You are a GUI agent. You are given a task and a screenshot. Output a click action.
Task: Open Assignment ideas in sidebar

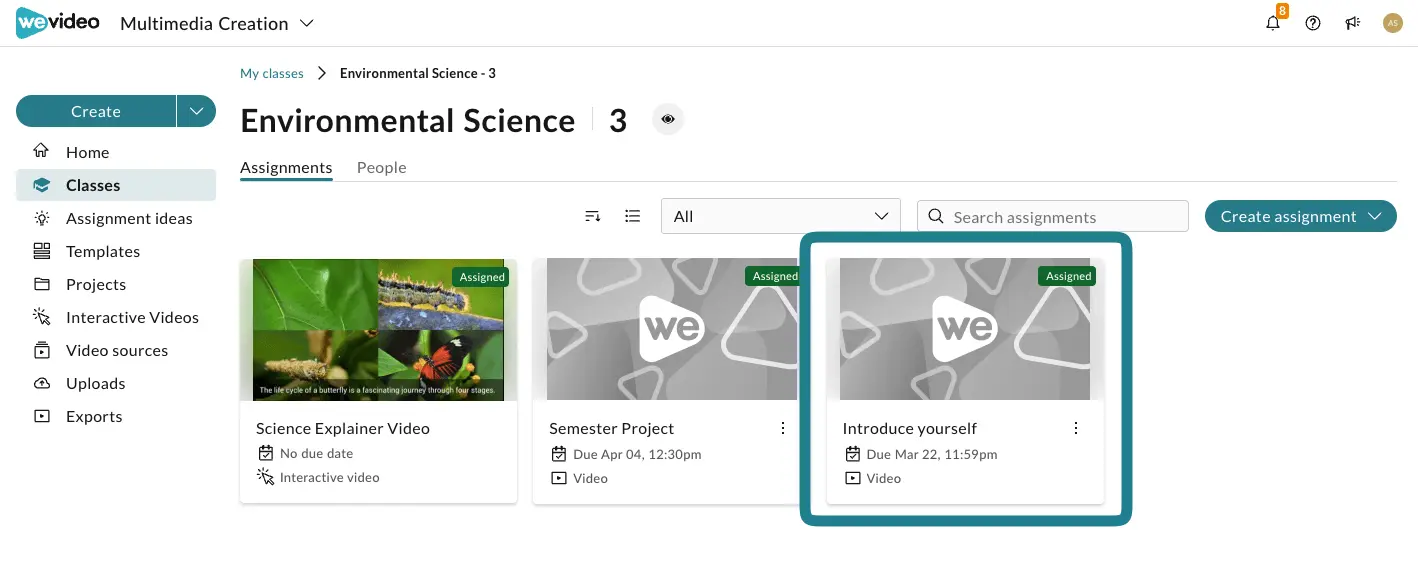tap(115, 218)
